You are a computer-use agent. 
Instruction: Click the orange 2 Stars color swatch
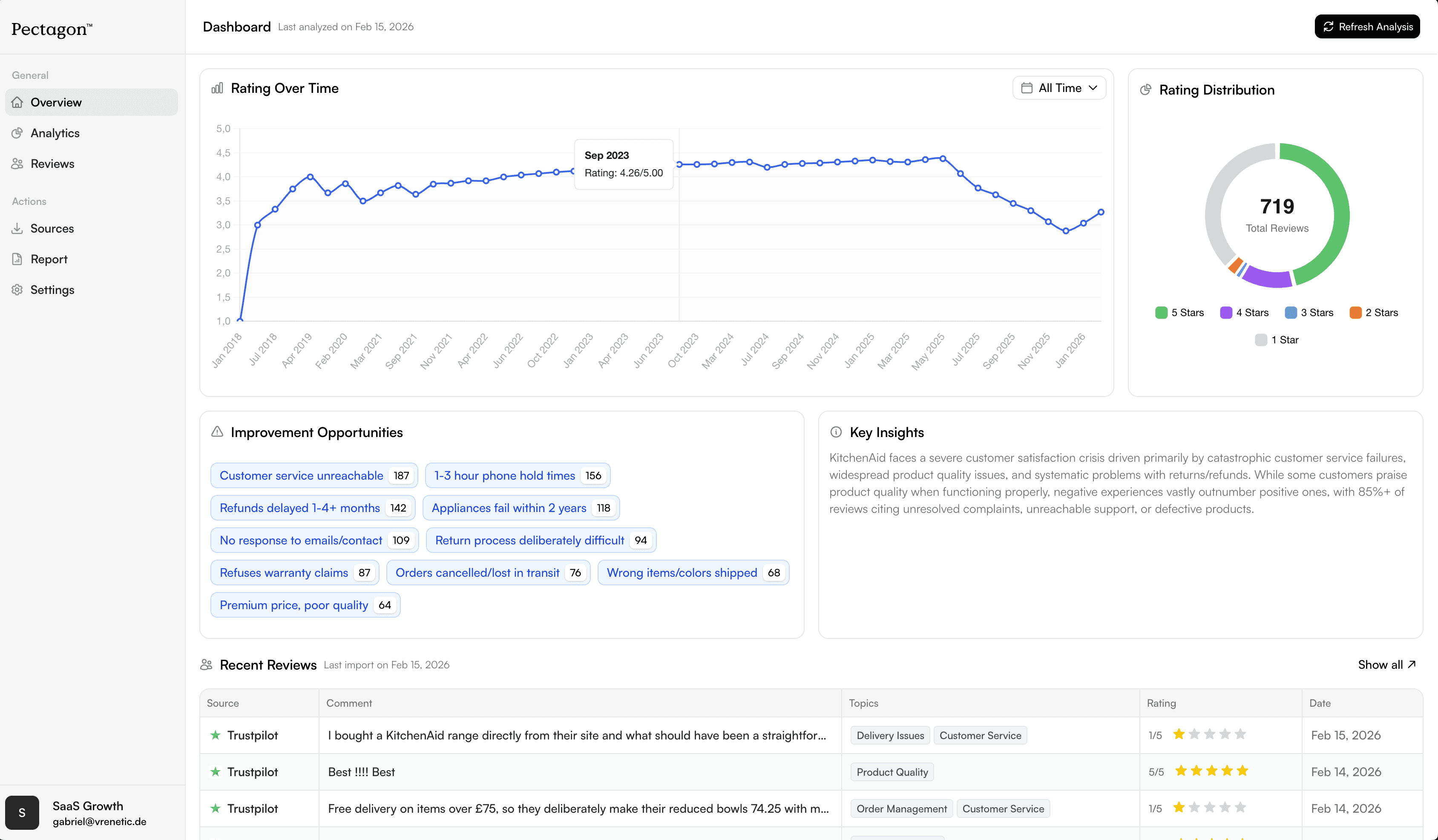1355,313
